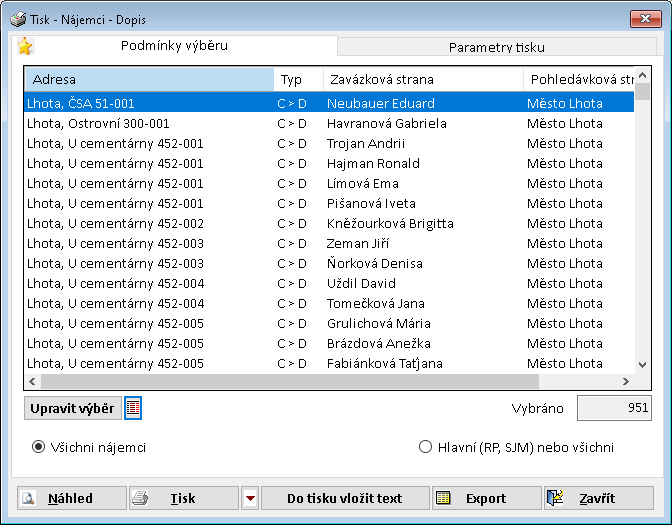The image size is (672, 525).
Task: Switch to Podmínky výběru tab
Action: point(174,45)
